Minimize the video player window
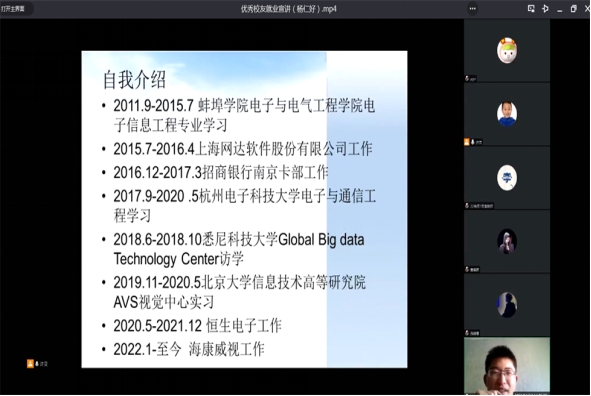The image size is (591, 396). [560, 9]
